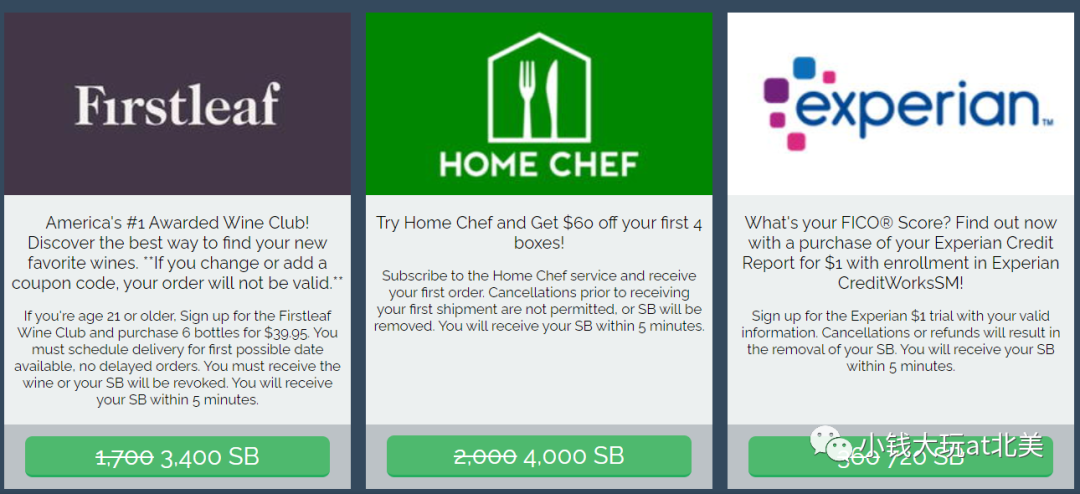Click the WeChat speech bubble watermark icon
1080x494 pixels.
[830, 444]
